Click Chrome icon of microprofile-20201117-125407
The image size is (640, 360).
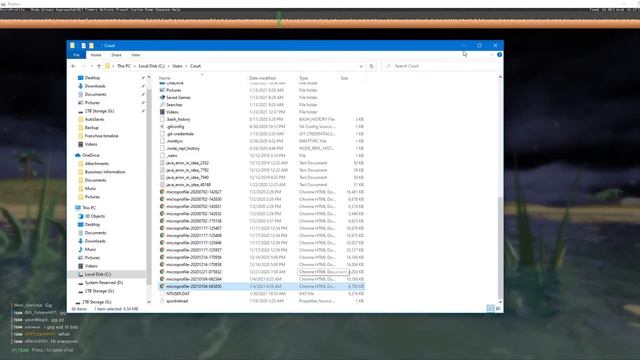click(x=162, y=228)
